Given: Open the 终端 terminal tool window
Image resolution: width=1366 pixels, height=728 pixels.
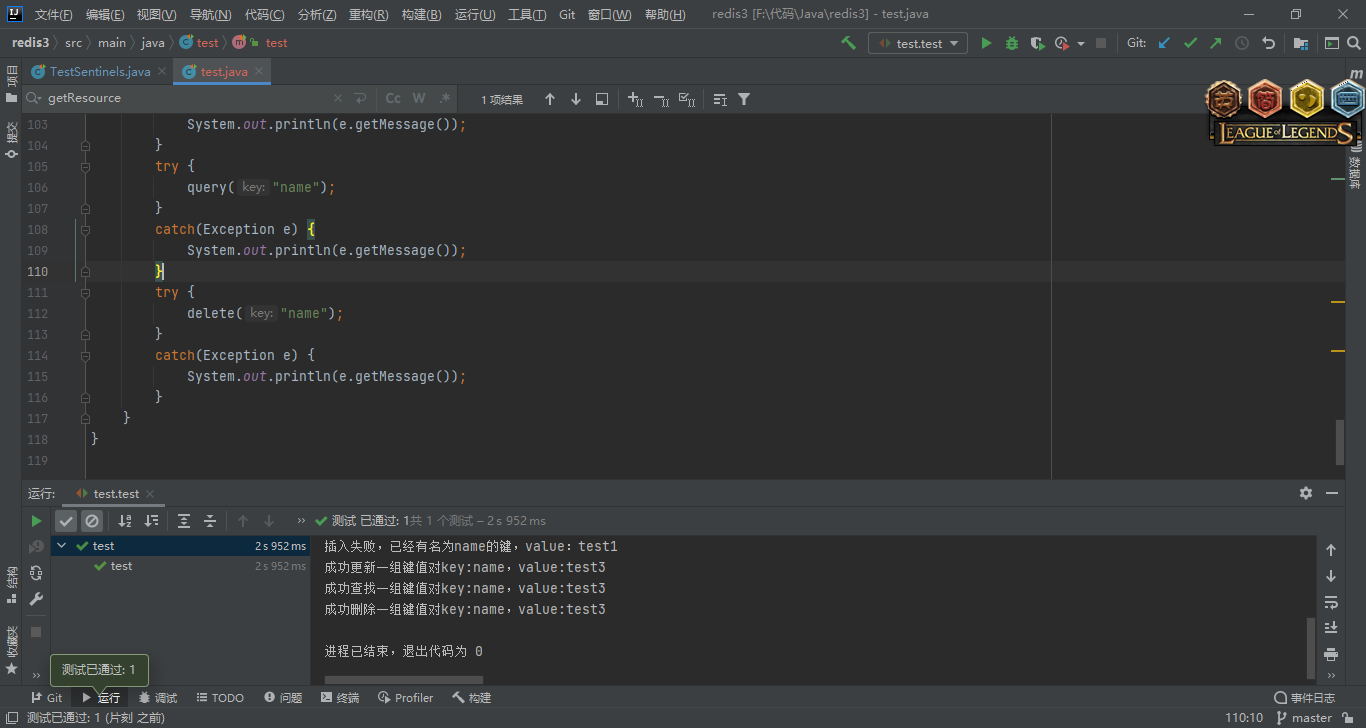Looking at the screenshot, I should click(x=340, y=698).
